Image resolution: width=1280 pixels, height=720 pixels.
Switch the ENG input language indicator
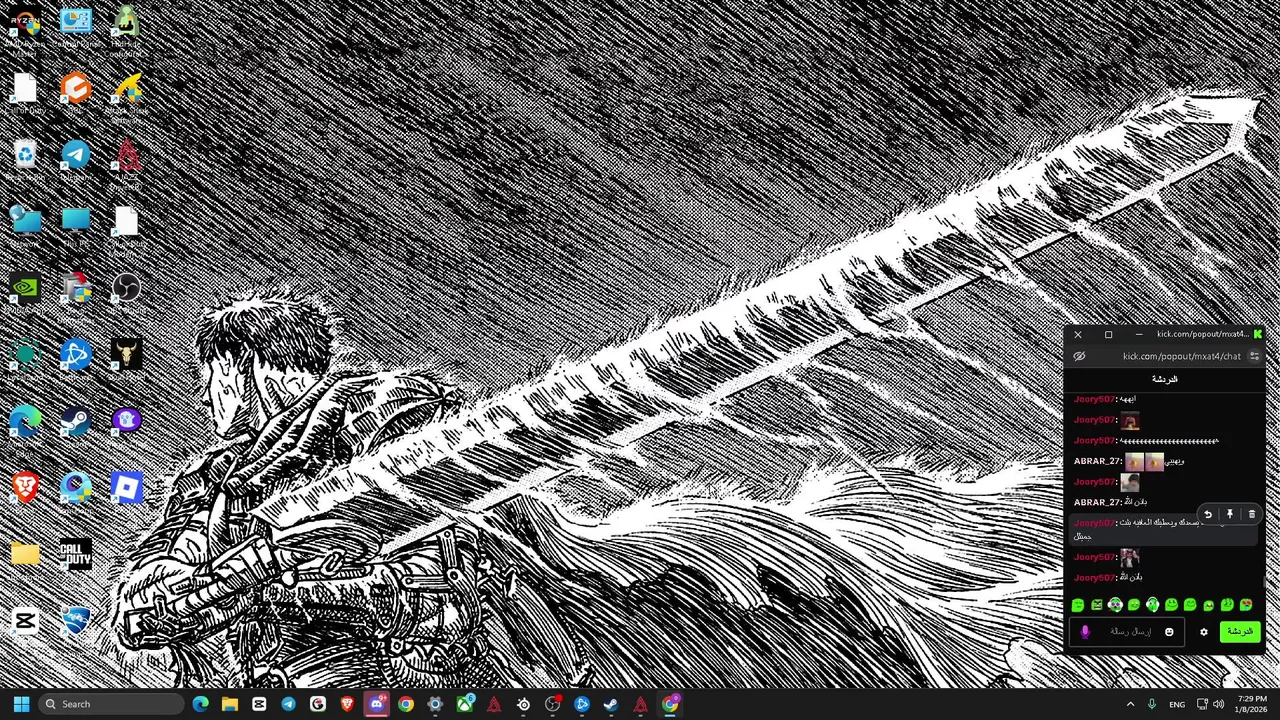[x=1177, y=704]
